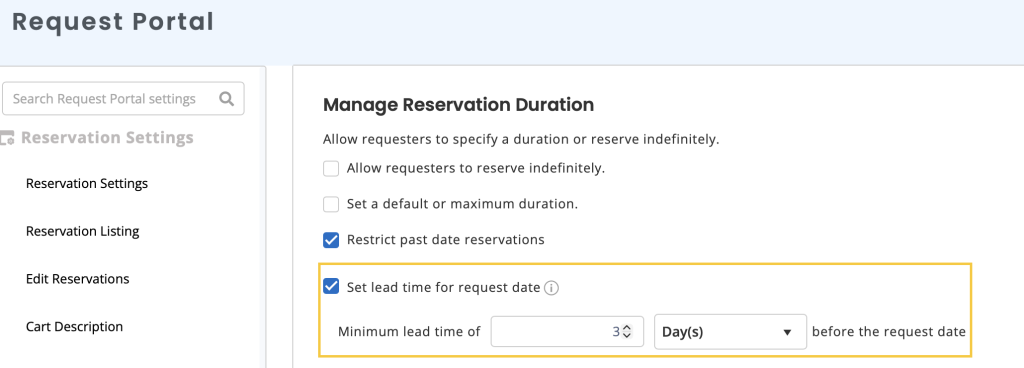The image size is (1024, 368).
Task: Click the 'Minimum lead time of' label
Action: click(409, 331)
